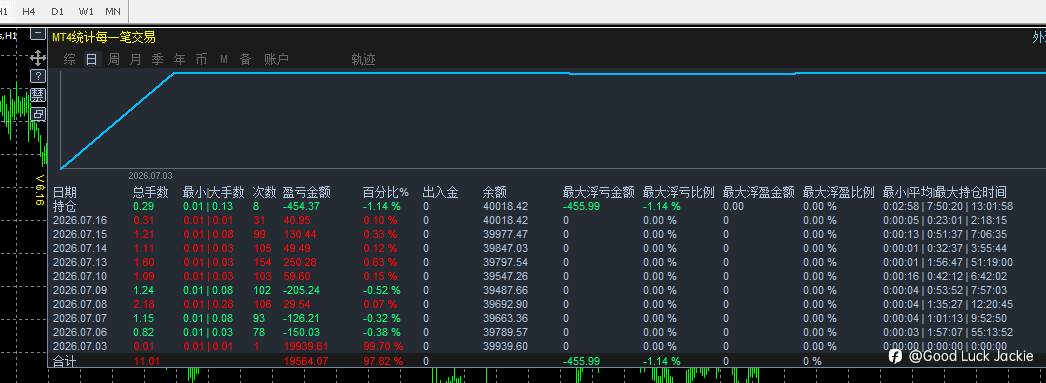Viewport: 1046px width, 383px height.
Task: Click the 19939.61 profit value for 07.03
Action: click(306, 346)
